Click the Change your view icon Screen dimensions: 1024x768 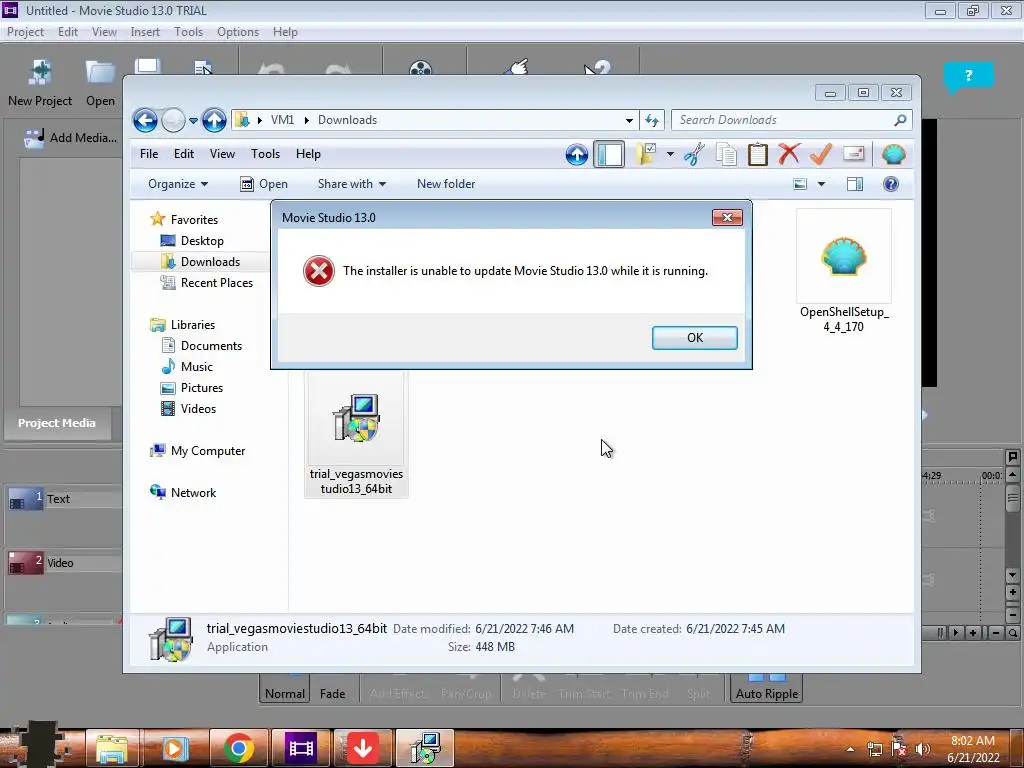pyautogui.click(x=800, y=184)
